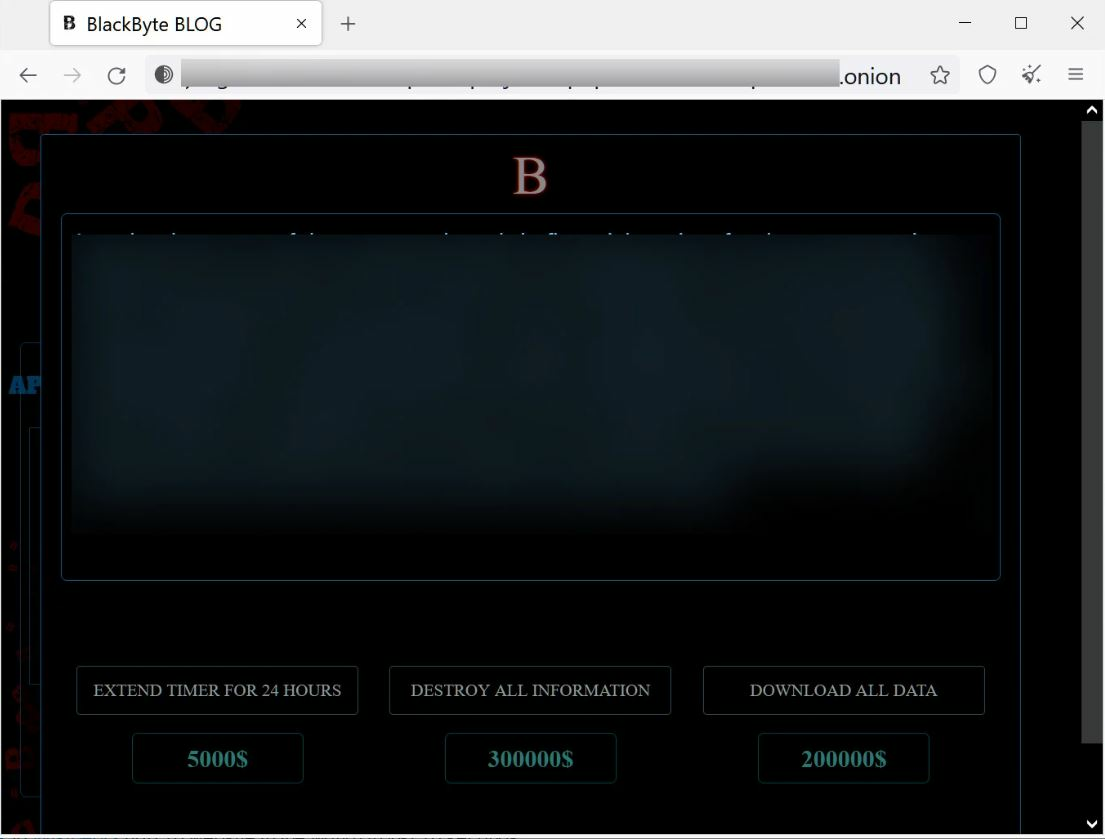Click the onion circuit icon in address bar
The image size is (1105, 839).
(164, 75)
